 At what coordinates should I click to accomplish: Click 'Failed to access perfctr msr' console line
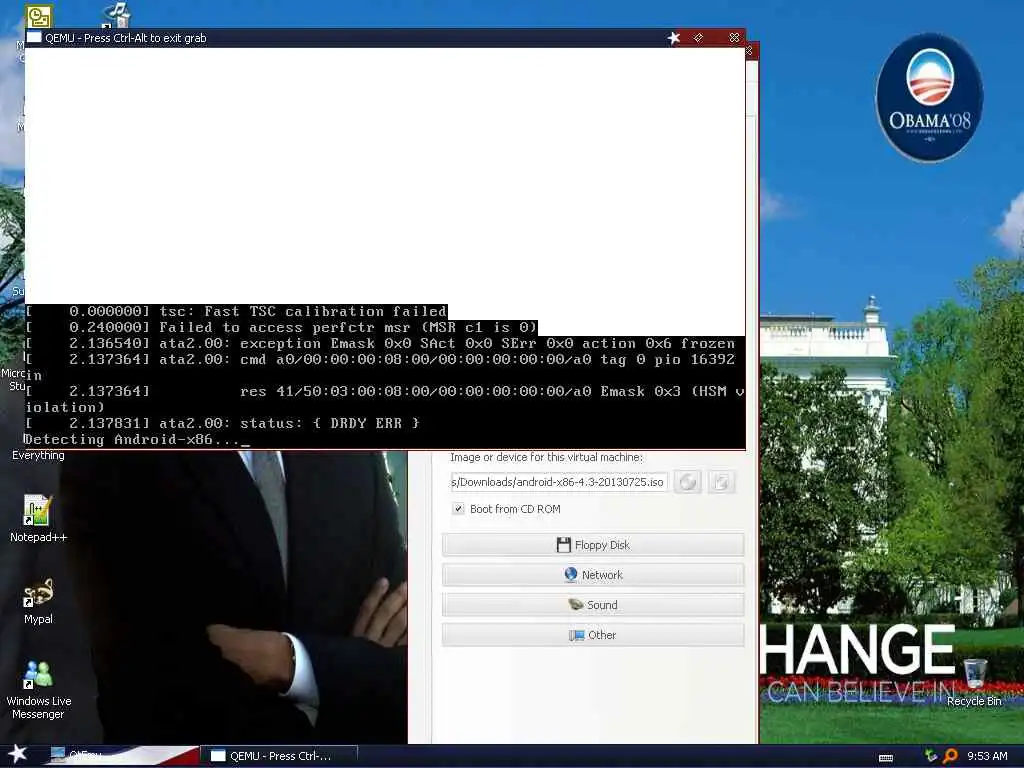tap(348, 327)
